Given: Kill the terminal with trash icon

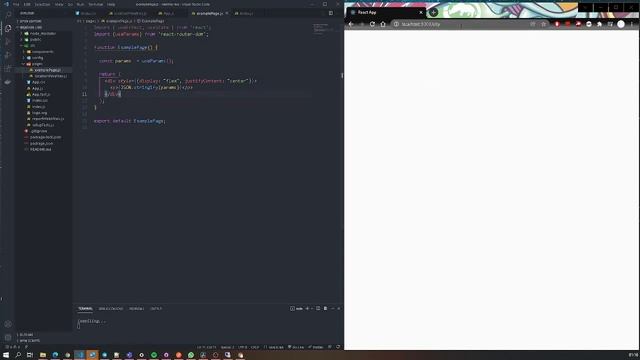Looking at the screenshot, I should pyautogui.click(x=325, y=309).
